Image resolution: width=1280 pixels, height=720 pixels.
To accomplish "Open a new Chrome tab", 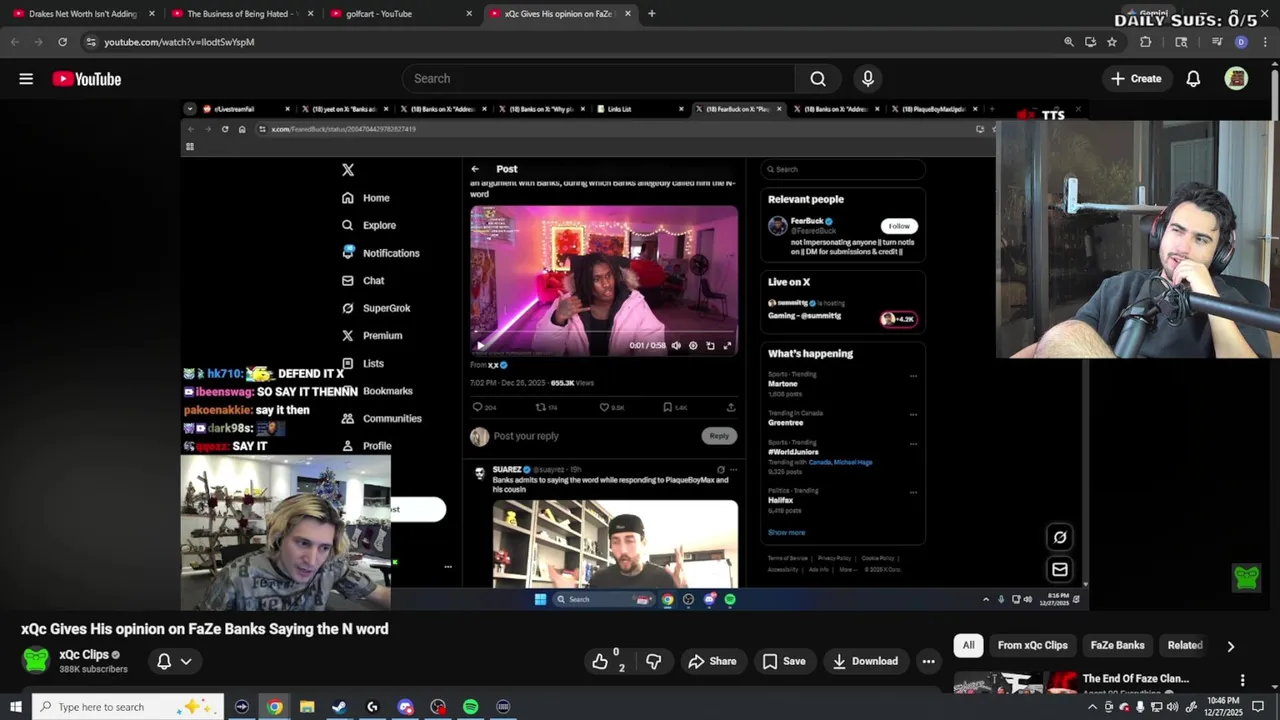I will pos(651,14).
